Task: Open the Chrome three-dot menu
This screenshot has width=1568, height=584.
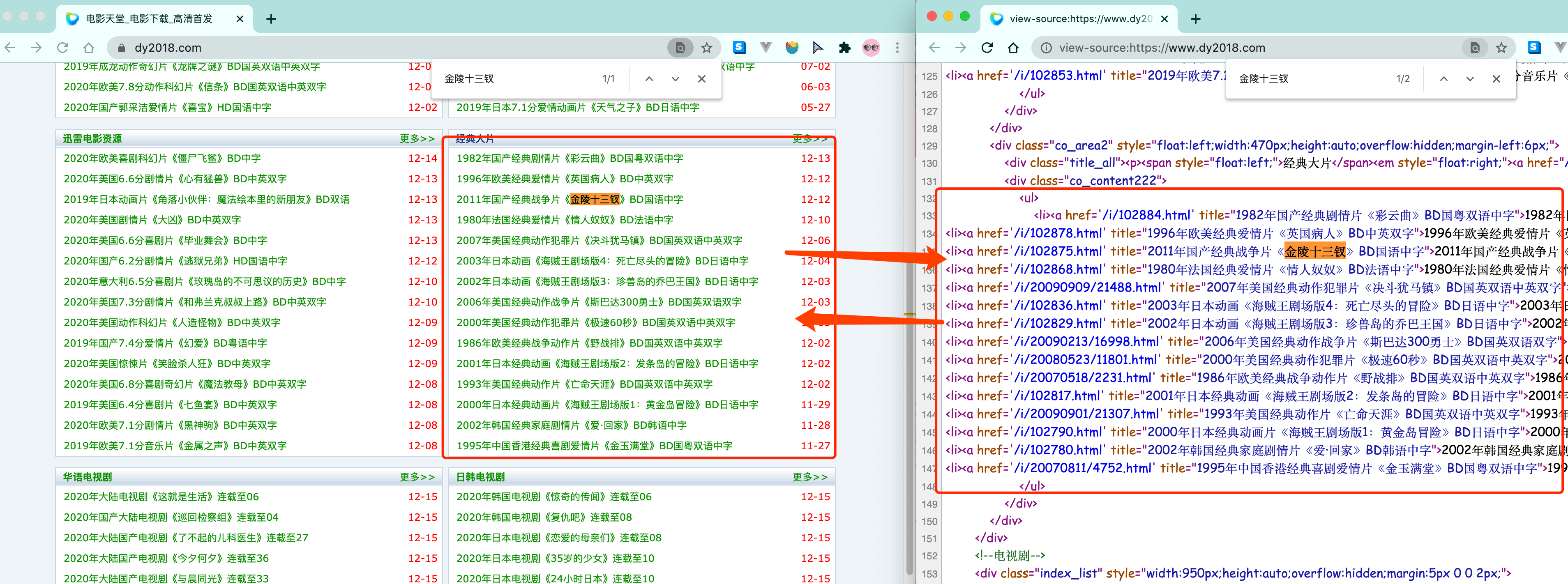Action: 897,48
